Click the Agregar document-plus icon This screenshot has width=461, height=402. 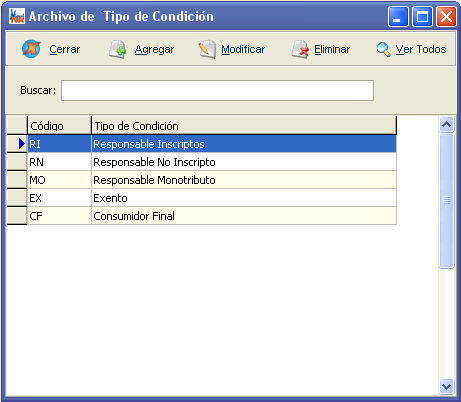point(118,49)
